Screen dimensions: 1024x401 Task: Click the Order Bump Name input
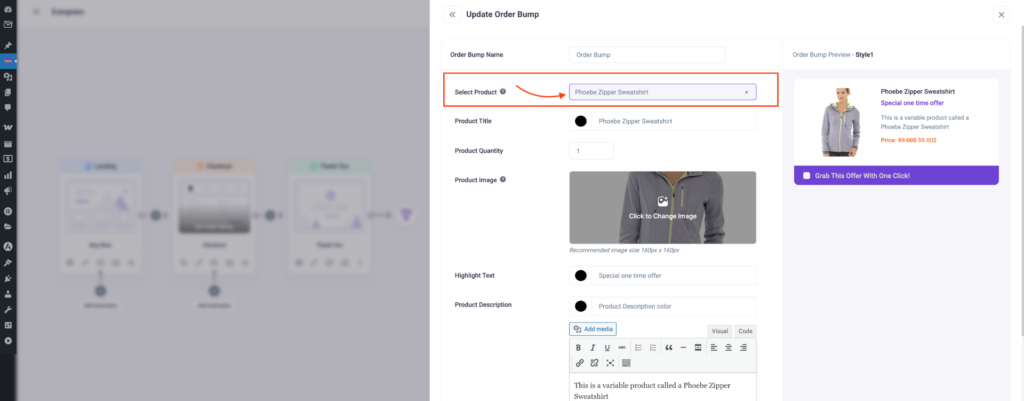point(647,54)
